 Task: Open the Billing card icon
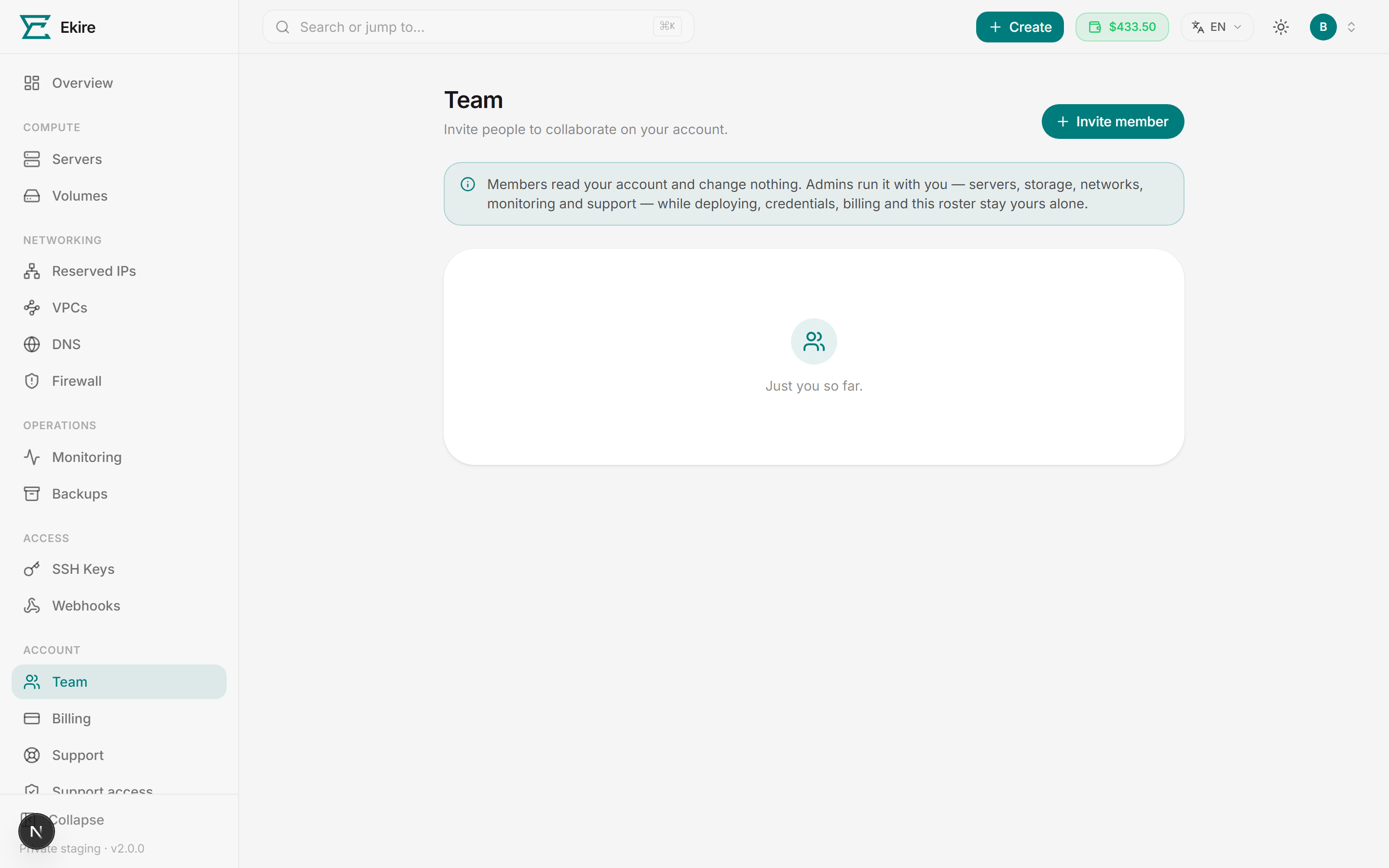coord(31,719)
